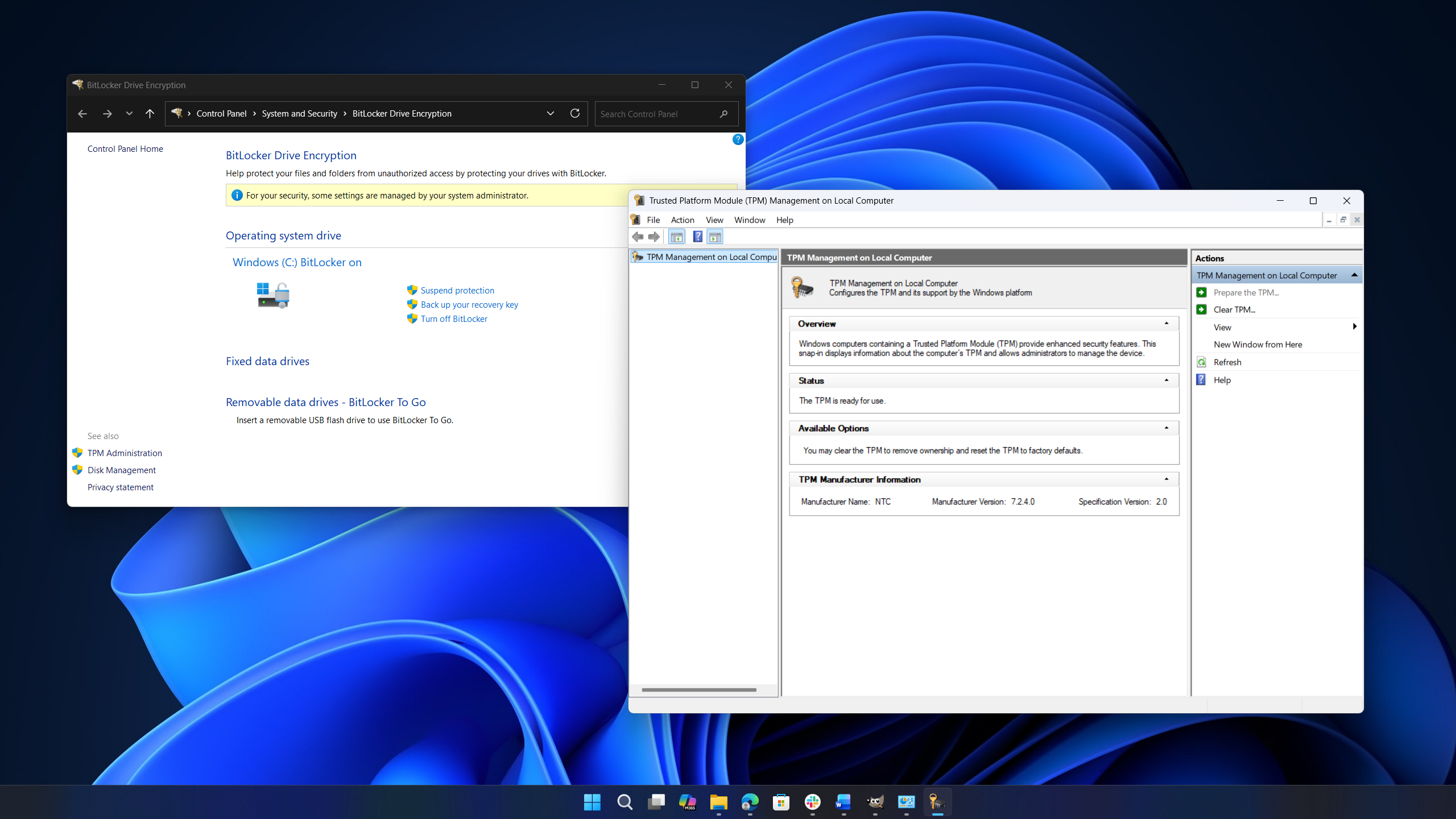Click the Show/Hide Console Tree toolbar icon
Screen dimensions: 1456x819
click(x=676, y=236)
